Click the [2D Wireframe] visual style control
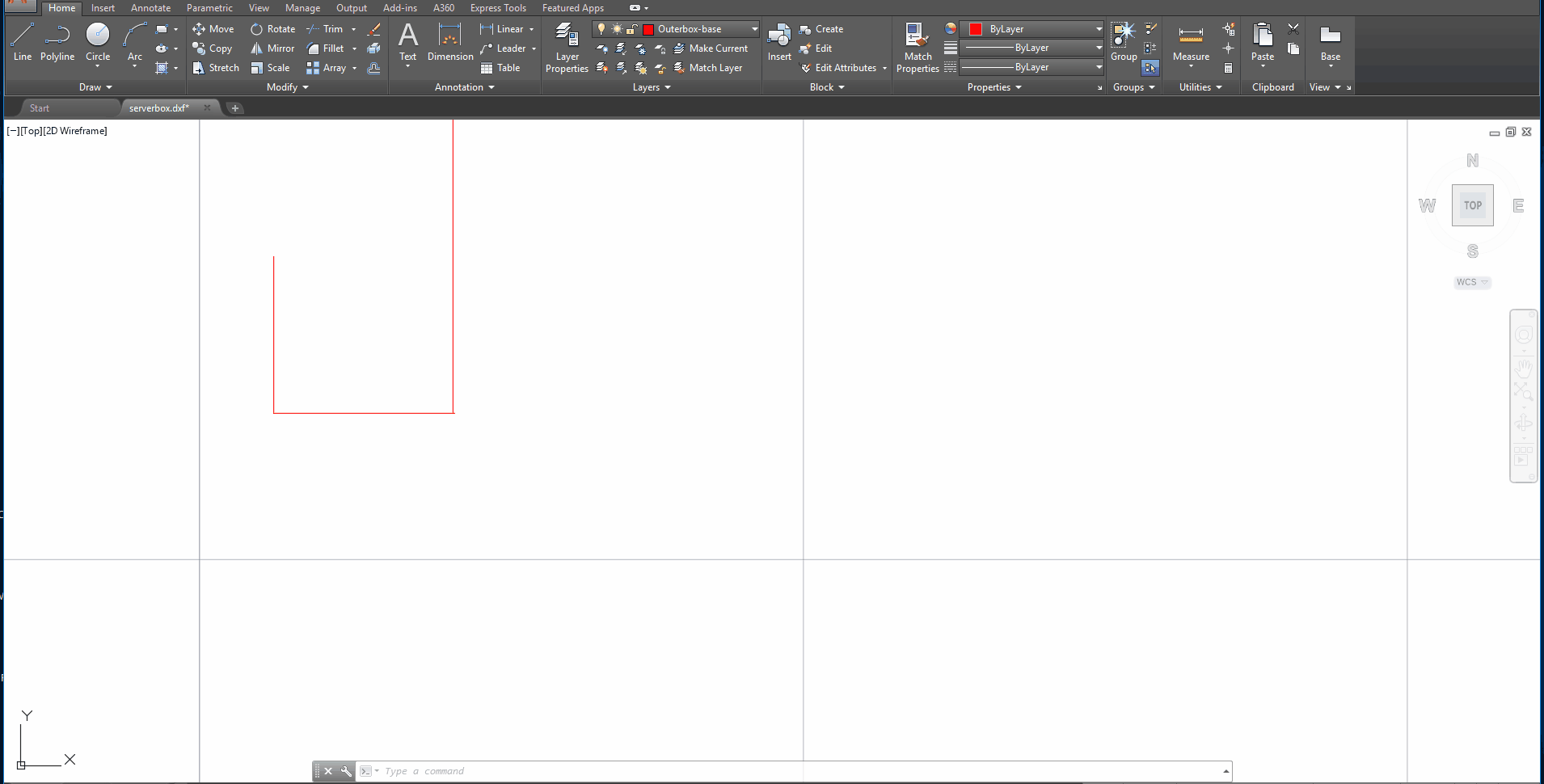The image size is (1544, 784). (x=74, y=131)
